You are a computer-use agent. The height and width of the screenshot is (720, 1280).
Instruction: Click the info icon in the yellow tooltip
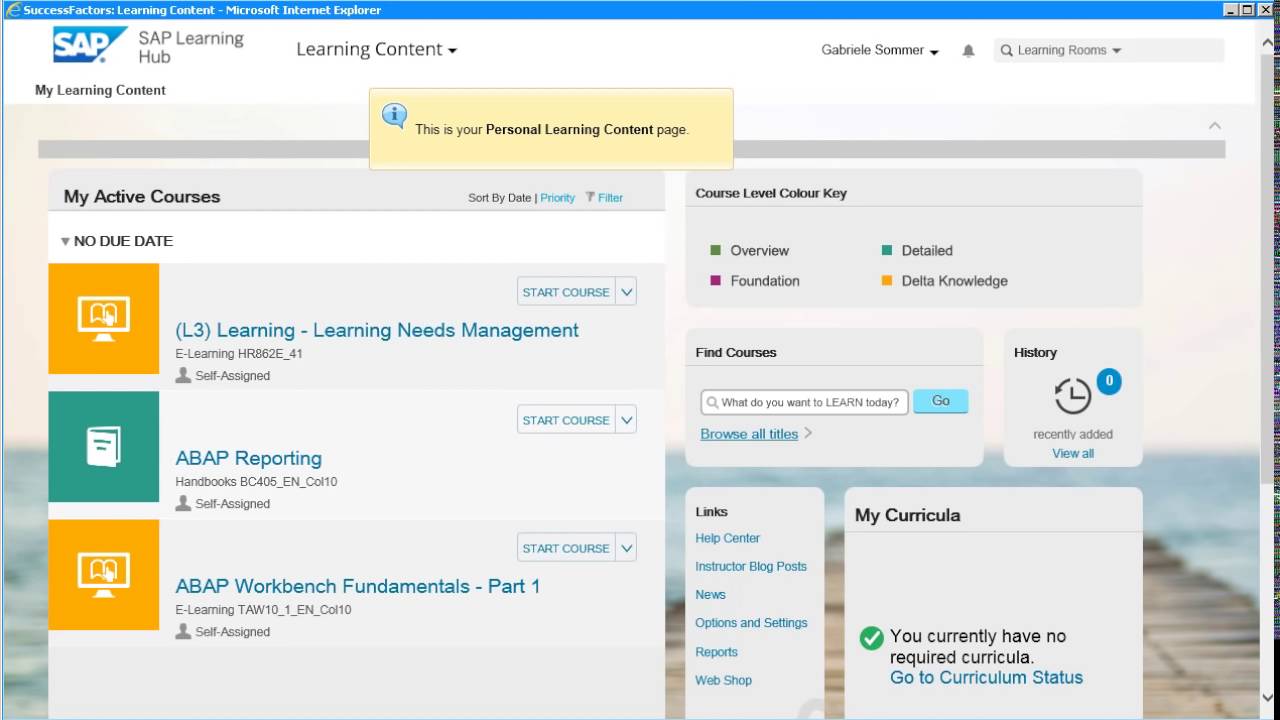395,114
